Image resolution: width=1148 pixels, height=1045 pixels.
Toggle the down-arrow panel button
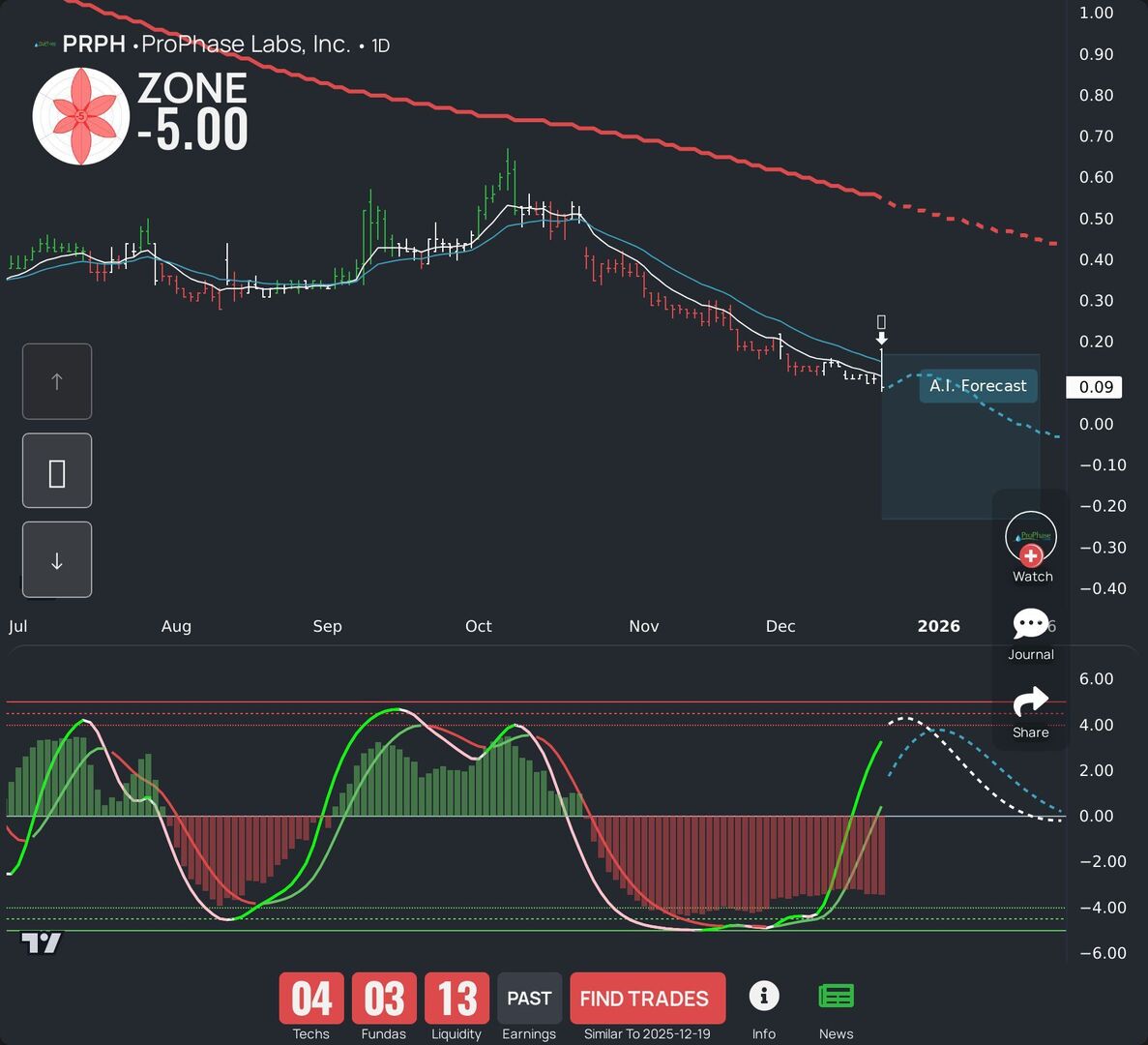(x=57, y=559)
